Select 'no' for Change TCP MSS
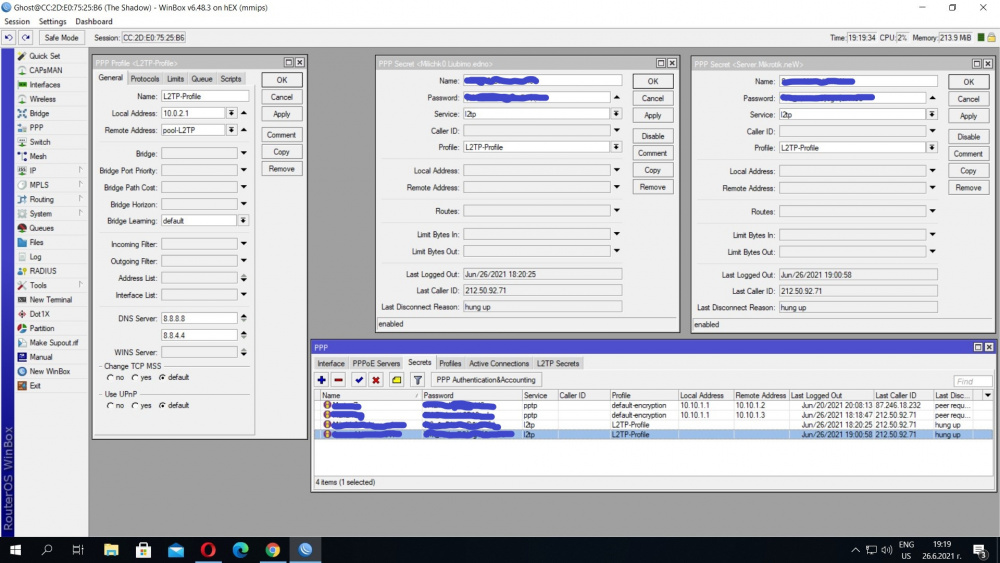Viewport: 1000px width, 563px height. tap(109, 377)
